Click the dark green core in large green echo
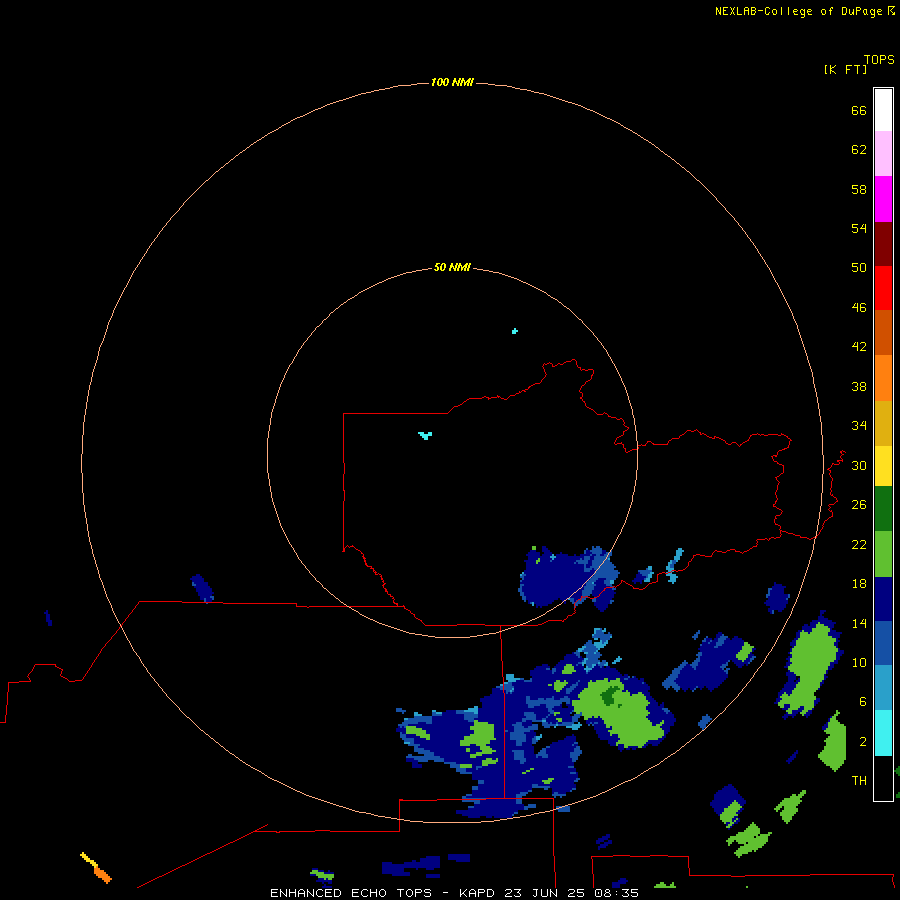Screen dimensions: 900x900 [611, 695]
